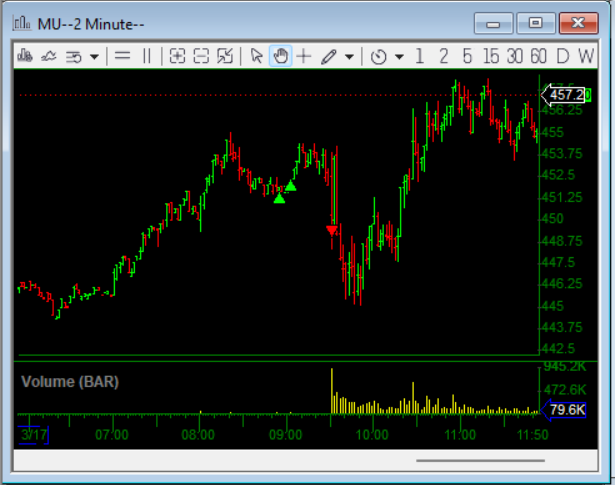Image resolution: width=615 pixels, height=485 pixels.
Task: Minimize the MU chart window
Action: 493,23
